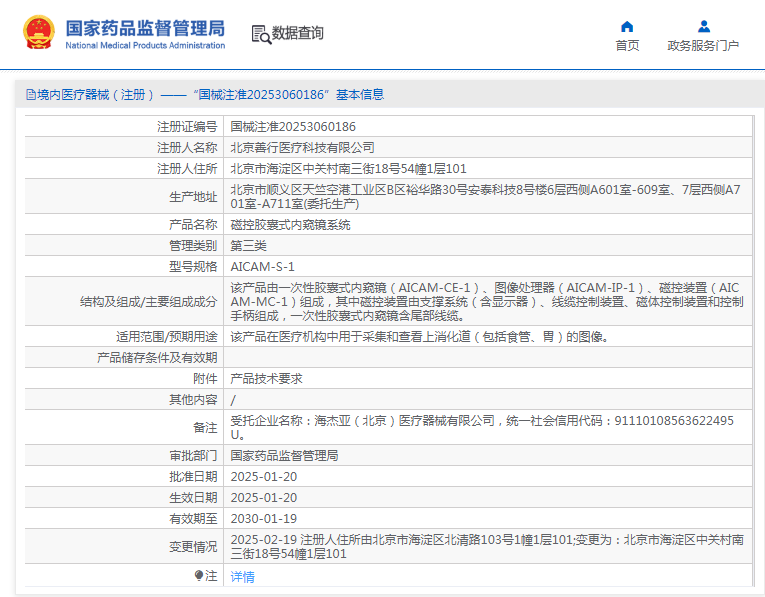Click management category value 第三类
Screen dimensions: 765x597
coord(248,246)
